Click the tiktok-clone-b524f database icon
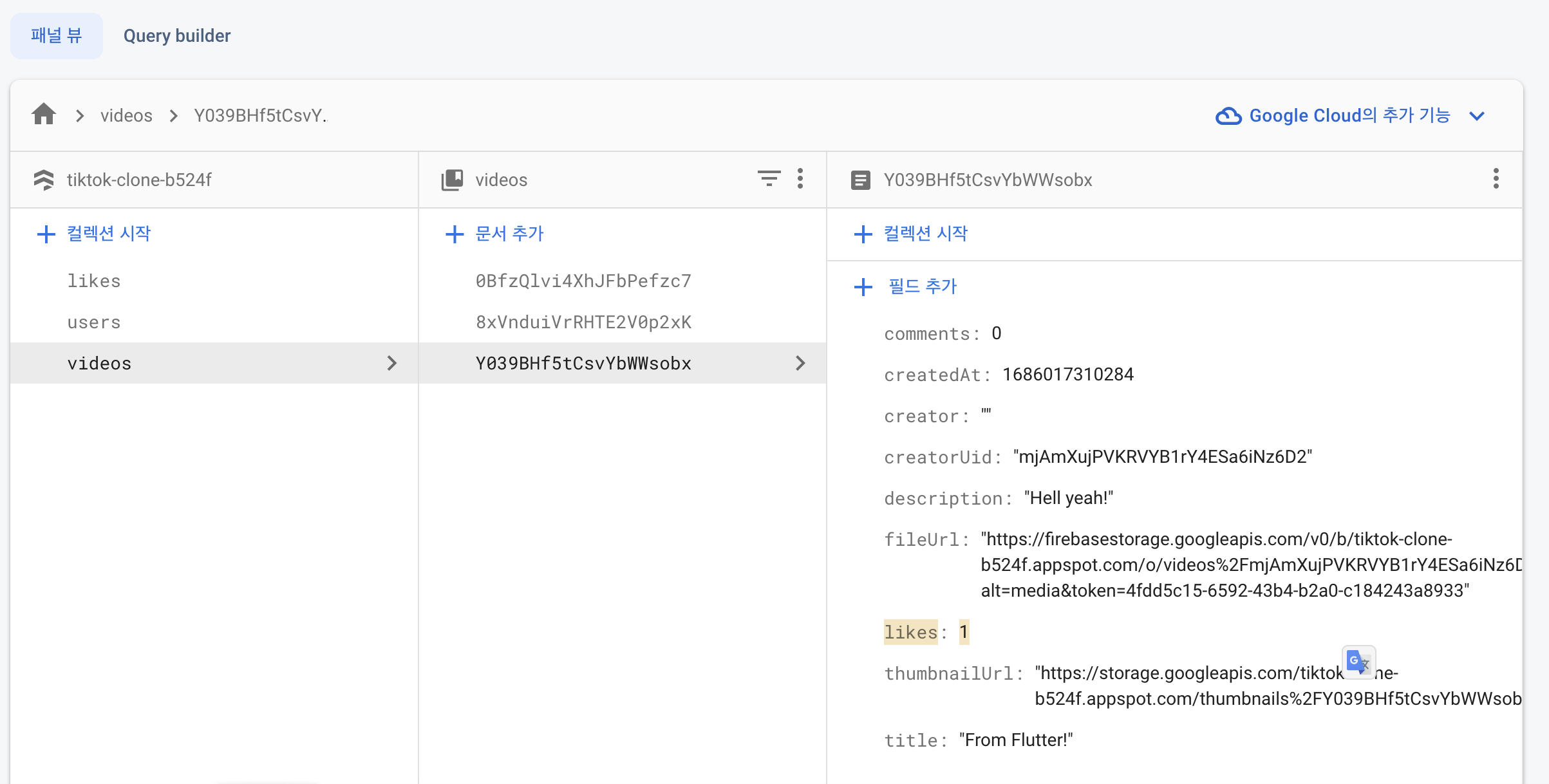This screenshot has width=1549, height=784. pos(44,180)
